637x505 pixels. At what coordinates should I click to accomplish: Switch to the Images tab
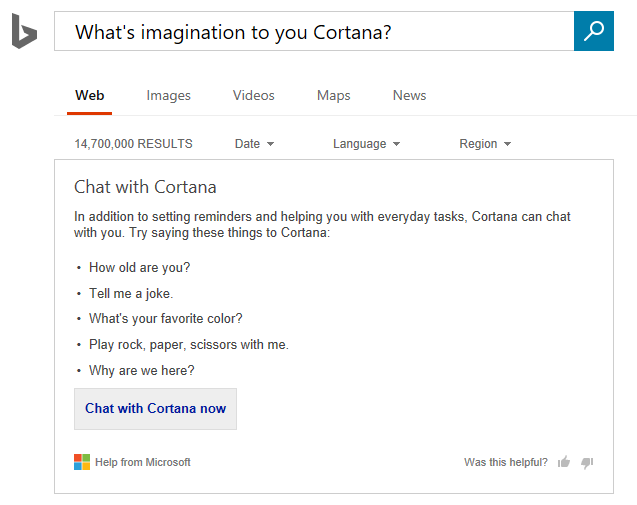click(168, 96)
